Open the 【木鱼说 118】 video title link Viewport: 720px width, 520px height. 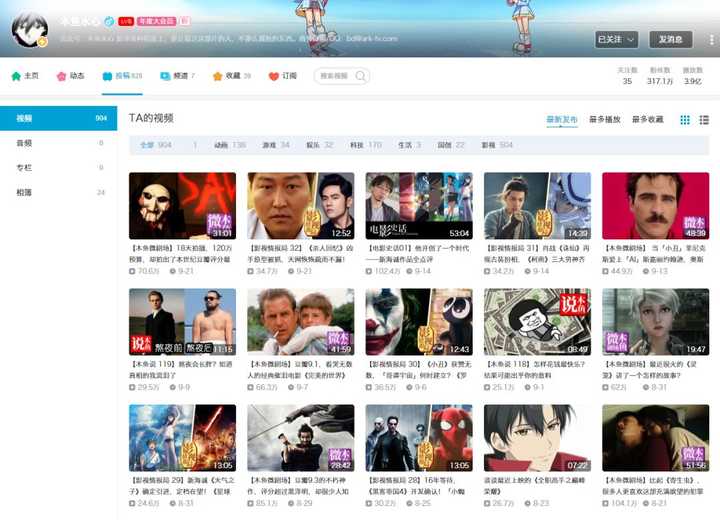tap(537, 370)
